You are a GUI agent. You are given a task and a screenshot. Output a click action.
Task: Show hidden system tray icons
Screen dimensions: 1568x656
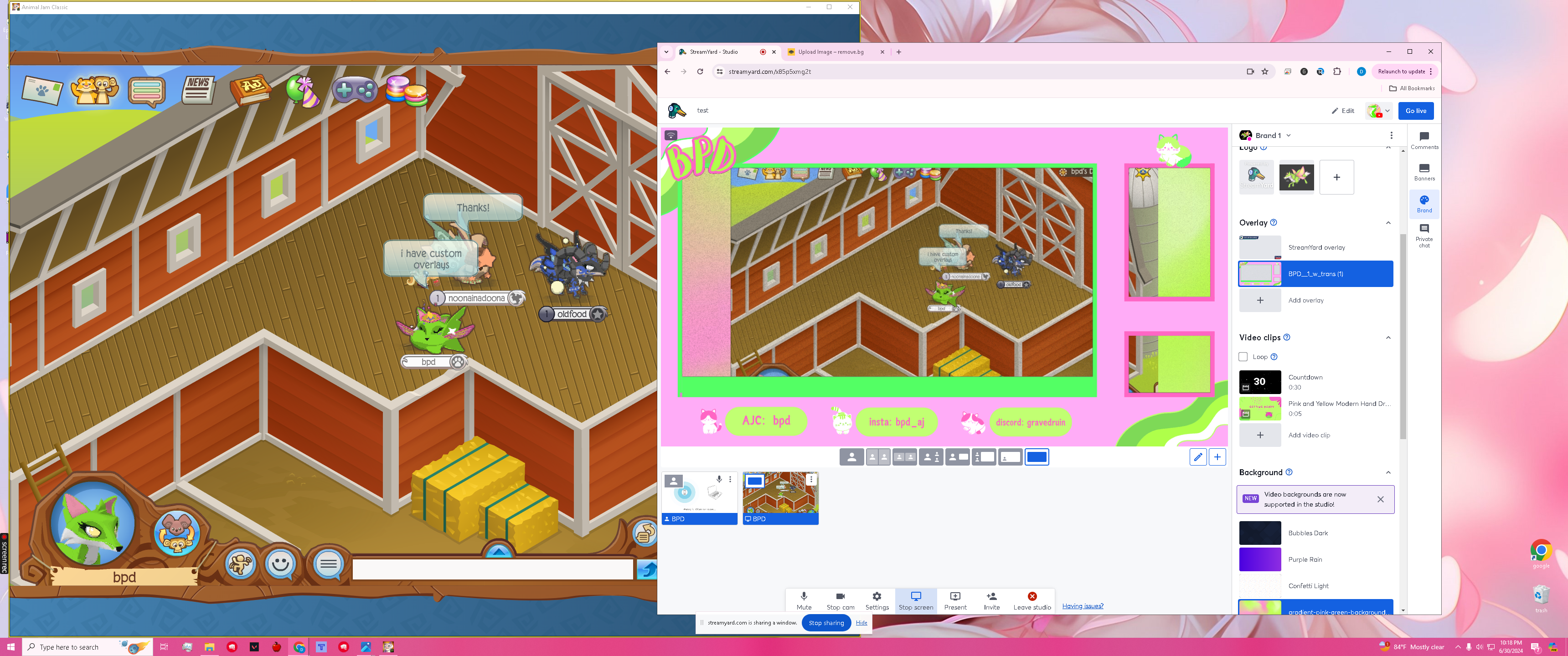[1457, 647]
